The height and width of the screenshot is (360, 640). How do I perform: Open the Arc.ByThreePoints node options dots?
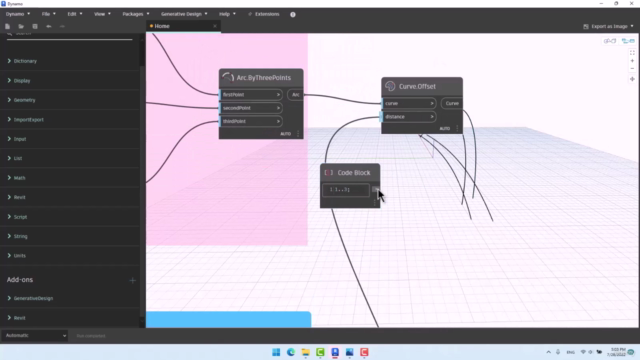point(298,133)
